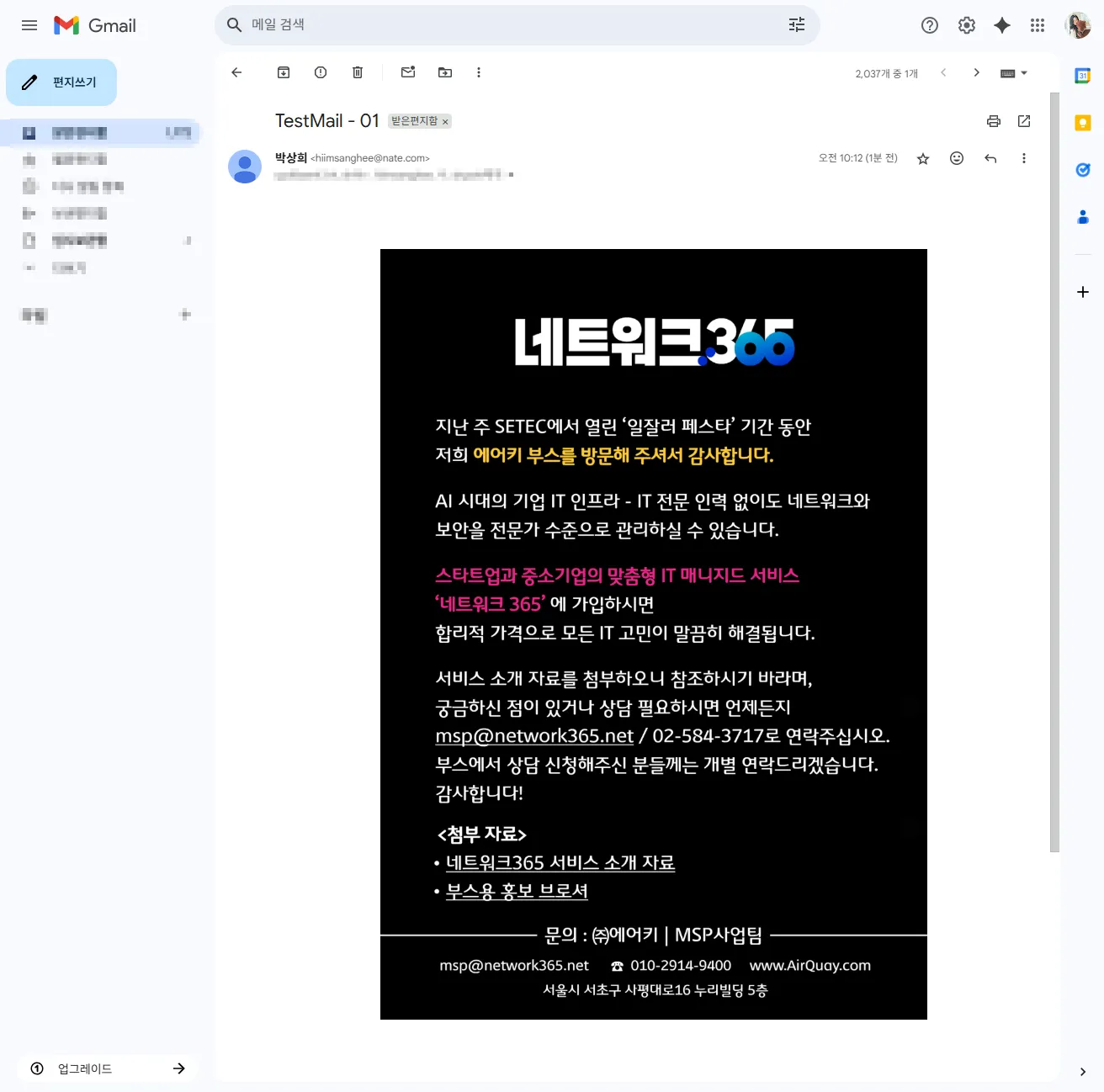The width and height of the screenshot is (1104, 1092).
Task: Open Google Keep side panel icon
Action: click(1083, 123)
